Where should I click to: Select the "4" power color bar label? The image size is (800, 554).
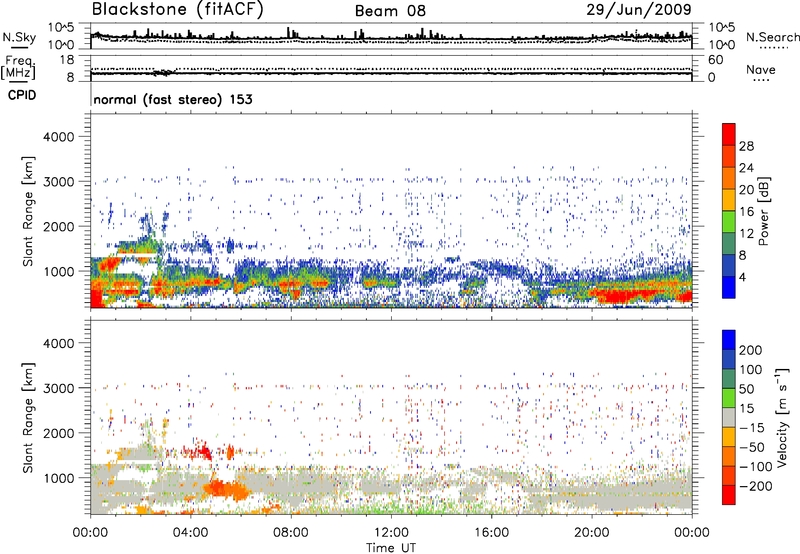click(742, 278)
